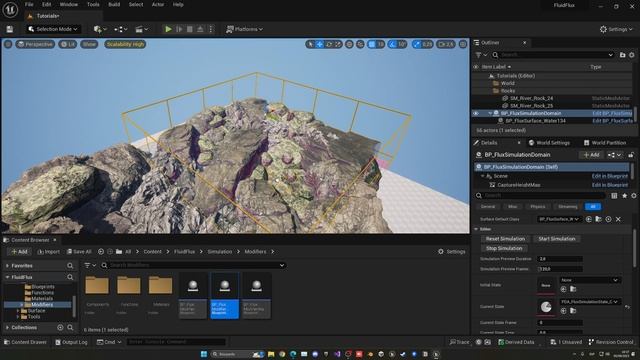Open the Selection Mode dropdown

[52, 29]
